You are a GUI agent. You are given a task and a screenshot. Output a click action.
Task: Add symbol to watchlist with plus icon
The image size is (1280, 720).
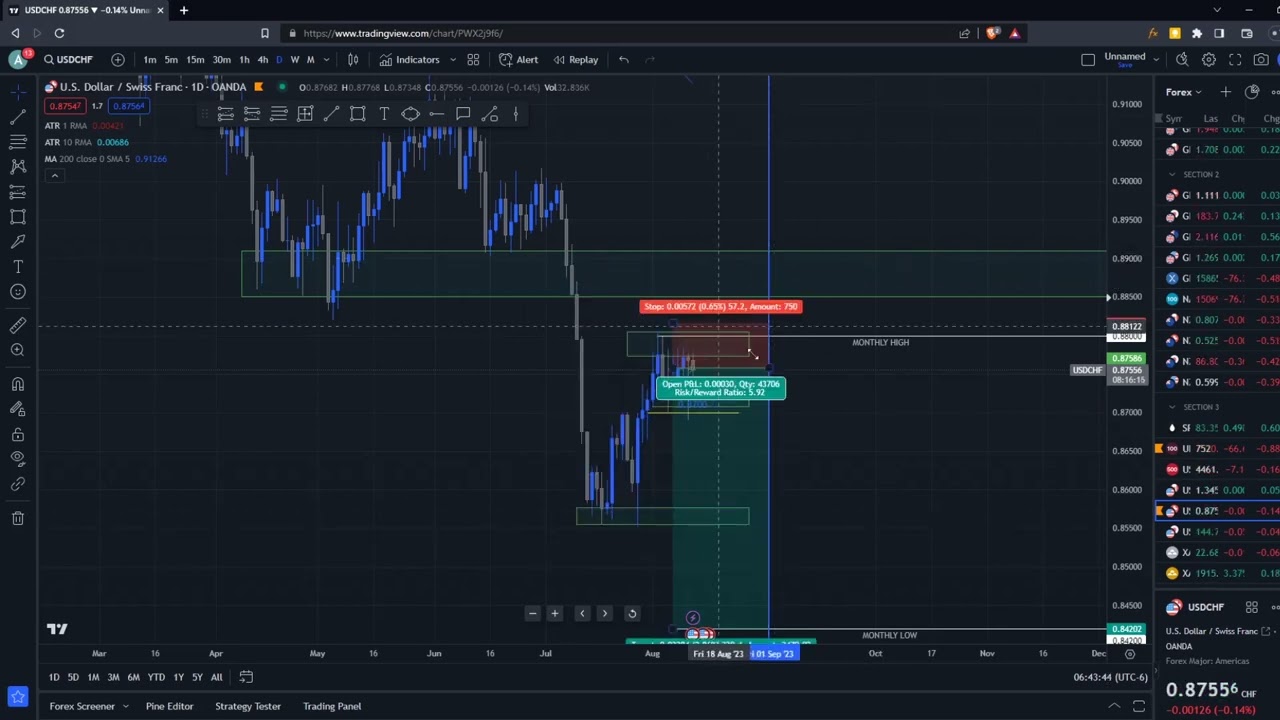[1226, 92]
